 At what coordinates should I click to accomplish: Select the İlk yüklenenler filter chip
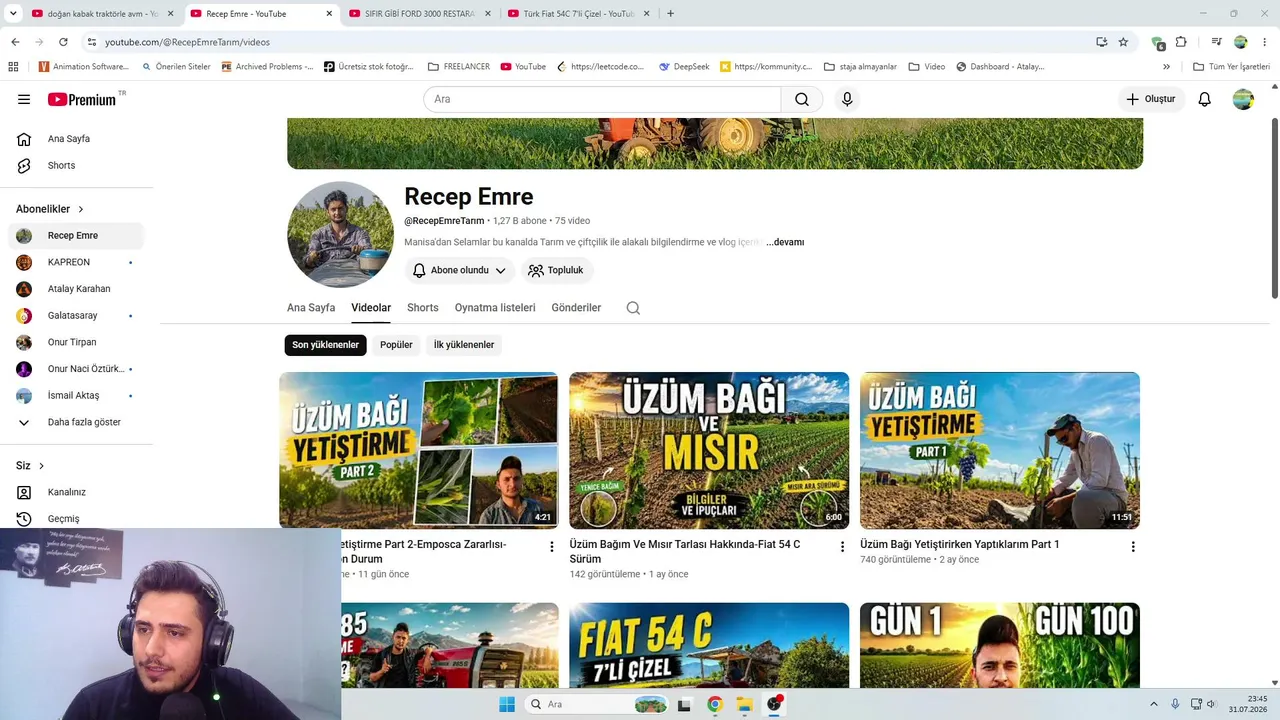point(464,345)
